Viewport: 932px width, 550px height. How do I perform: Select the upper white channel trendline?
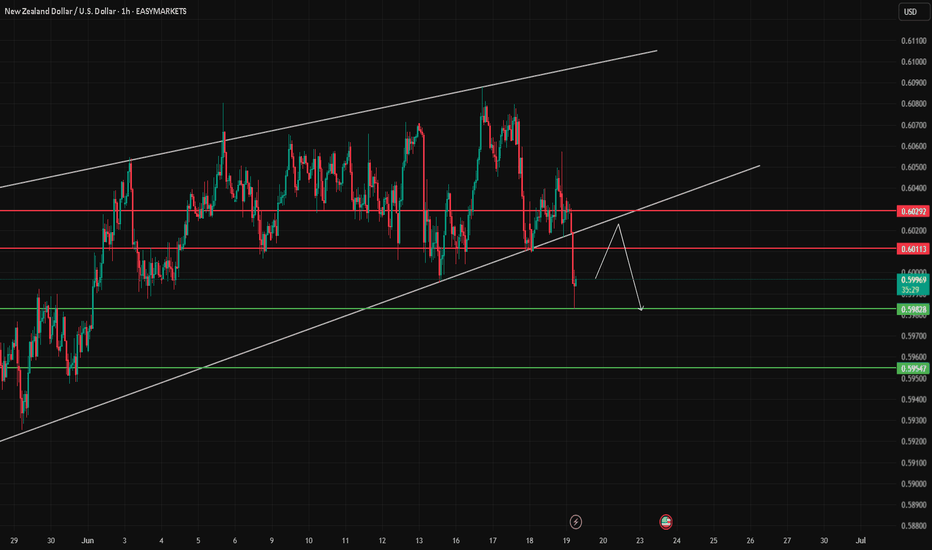coord(328,120)
